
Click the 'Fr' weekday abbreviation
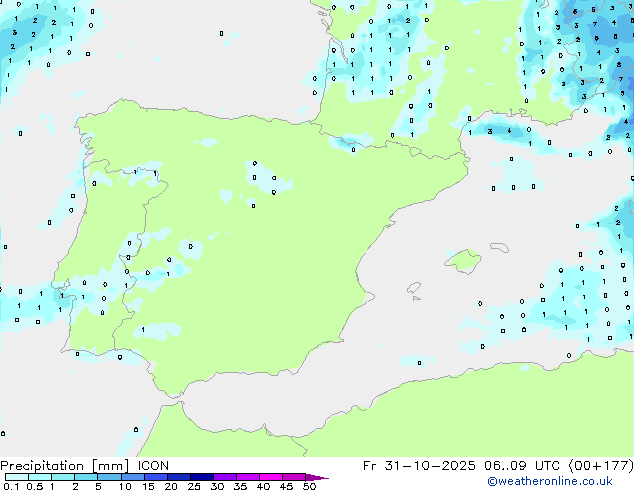[369, 466]
